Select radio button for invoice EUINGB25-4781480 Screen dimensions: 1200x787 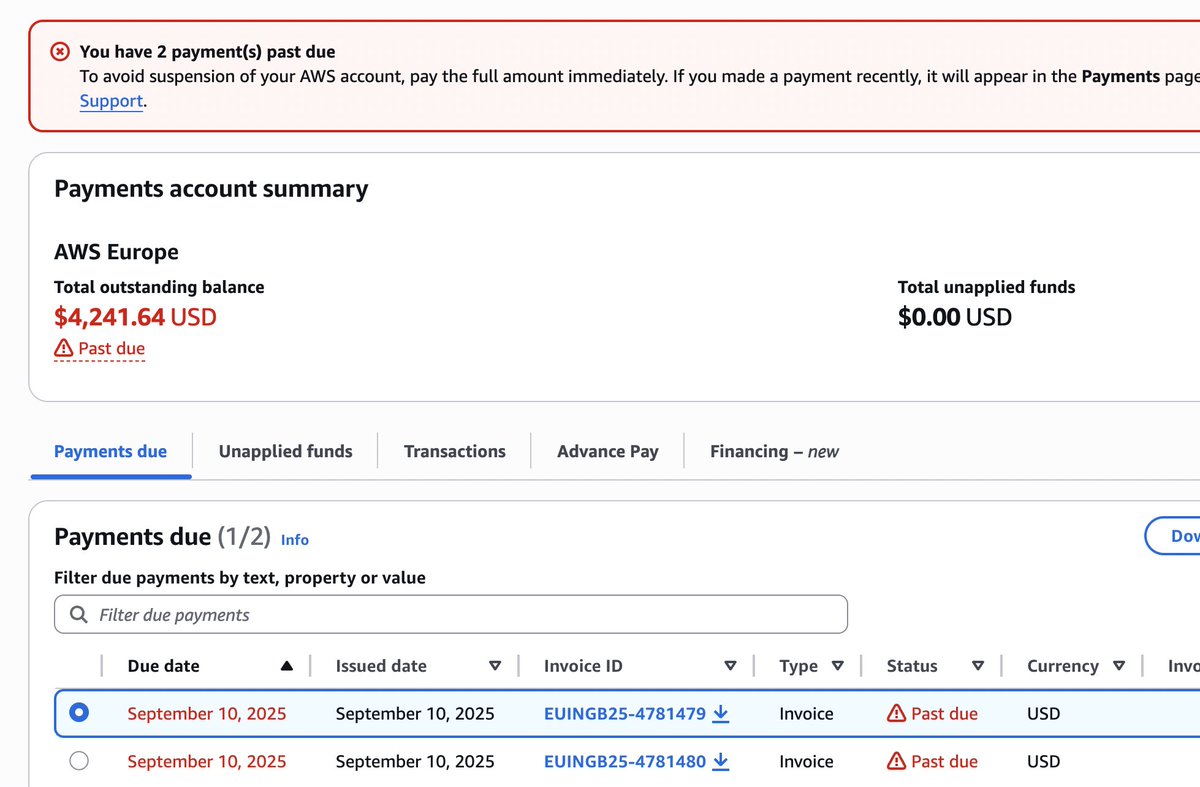79,761
